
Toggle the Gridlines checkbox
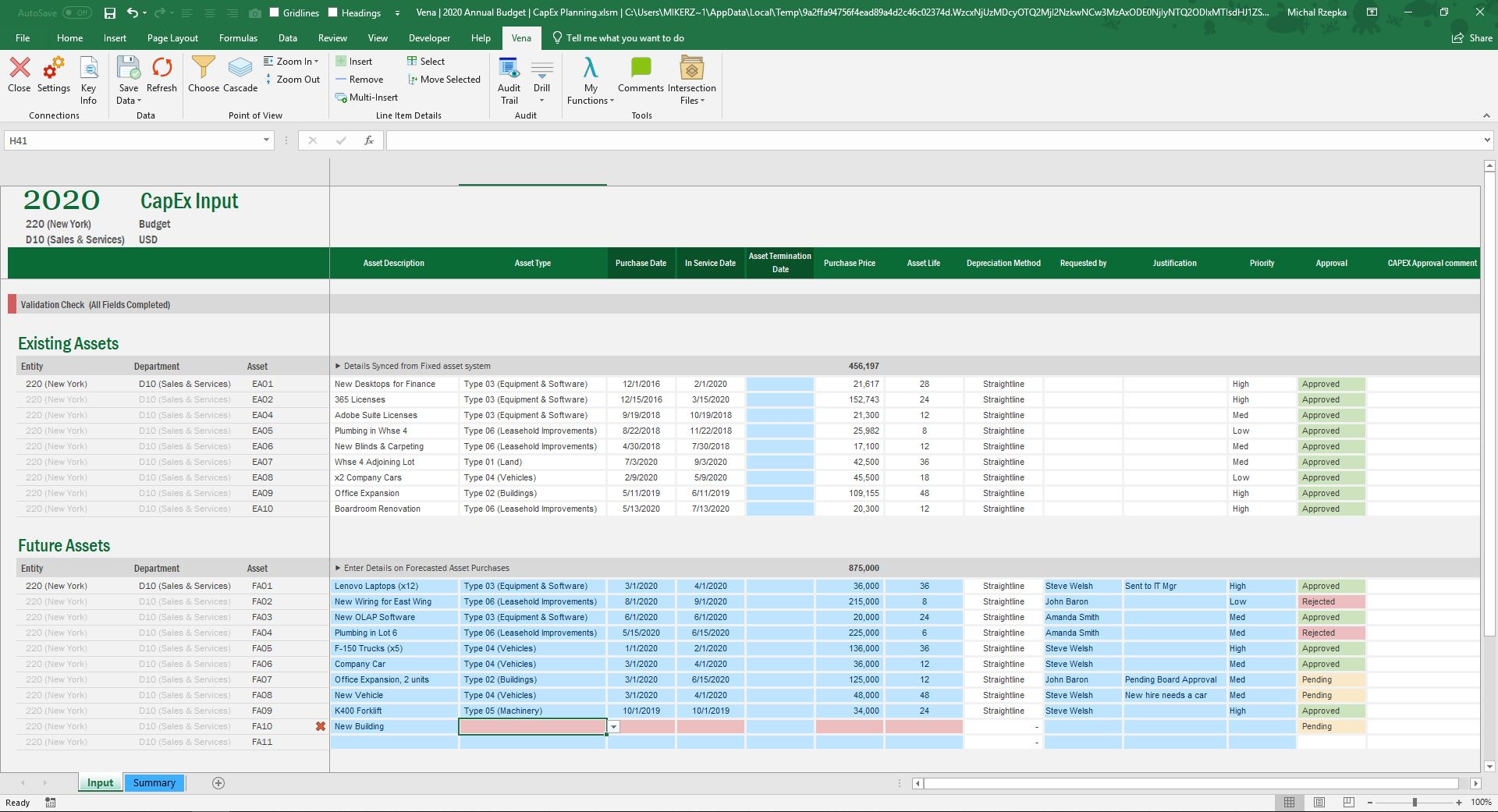pos(275,12)
